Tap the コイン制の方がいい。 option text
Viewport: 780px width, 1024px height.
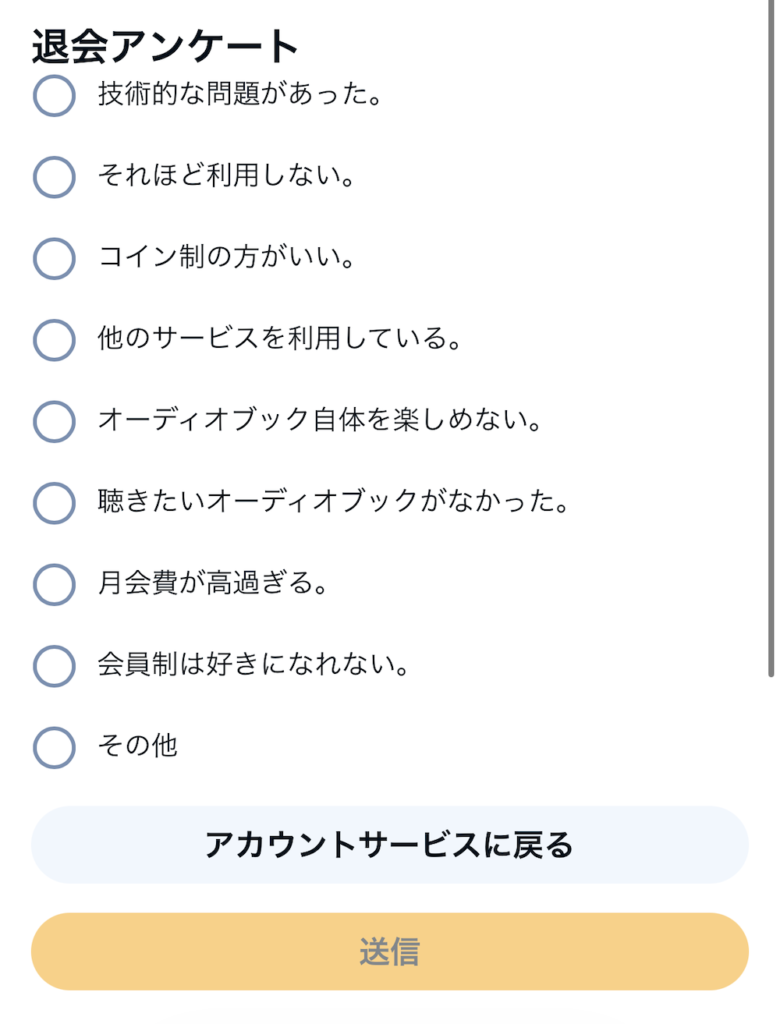[227, 258]
